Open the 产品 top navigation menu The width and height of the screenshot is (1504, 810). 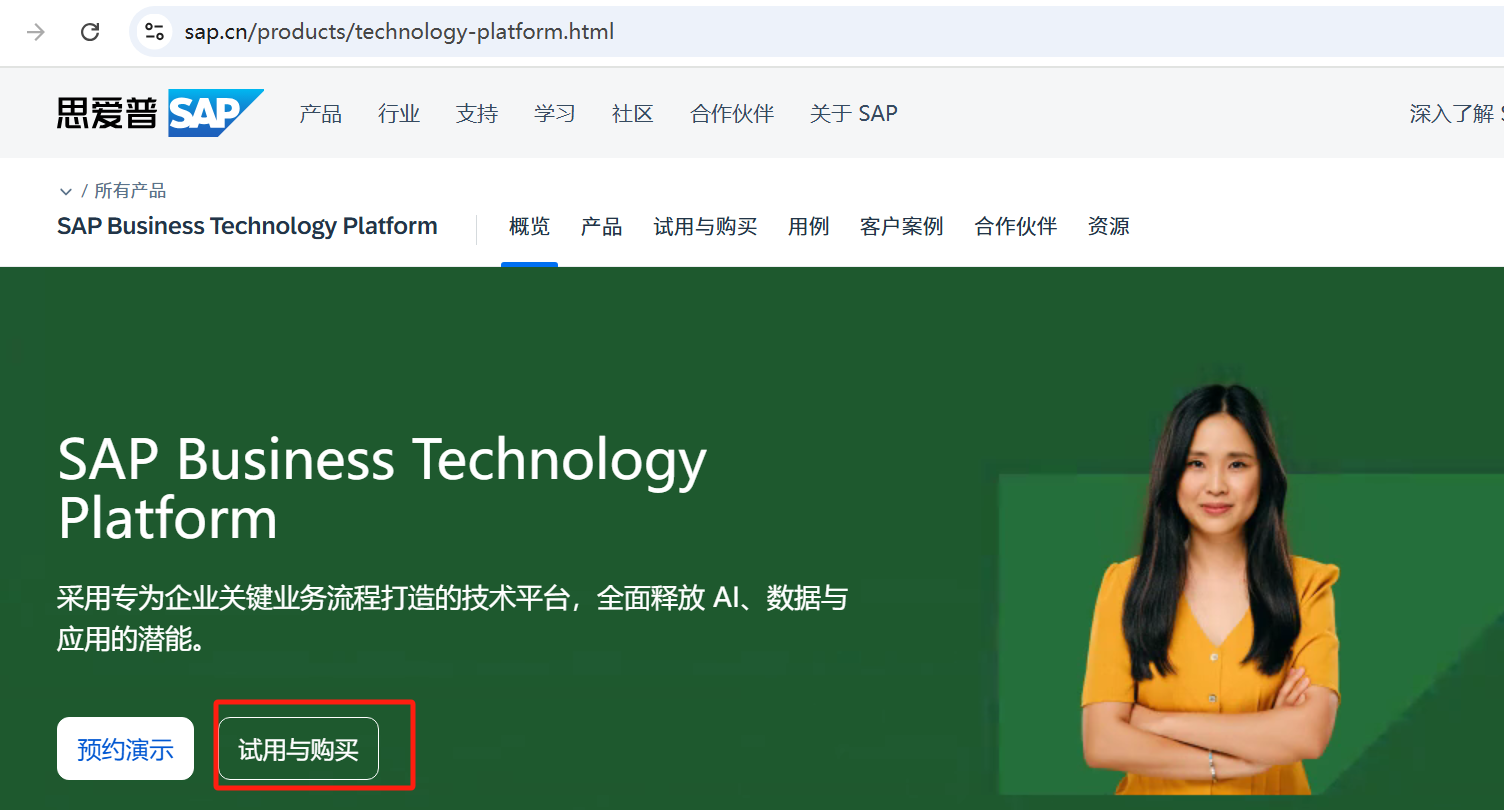(x=321, y=114)
